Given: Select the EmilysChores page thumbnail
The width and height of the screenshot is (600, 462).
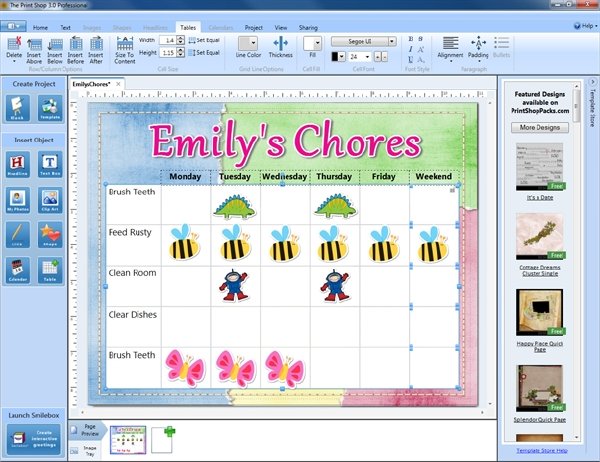Looking at the screenshot, I should tap(128, 440).
